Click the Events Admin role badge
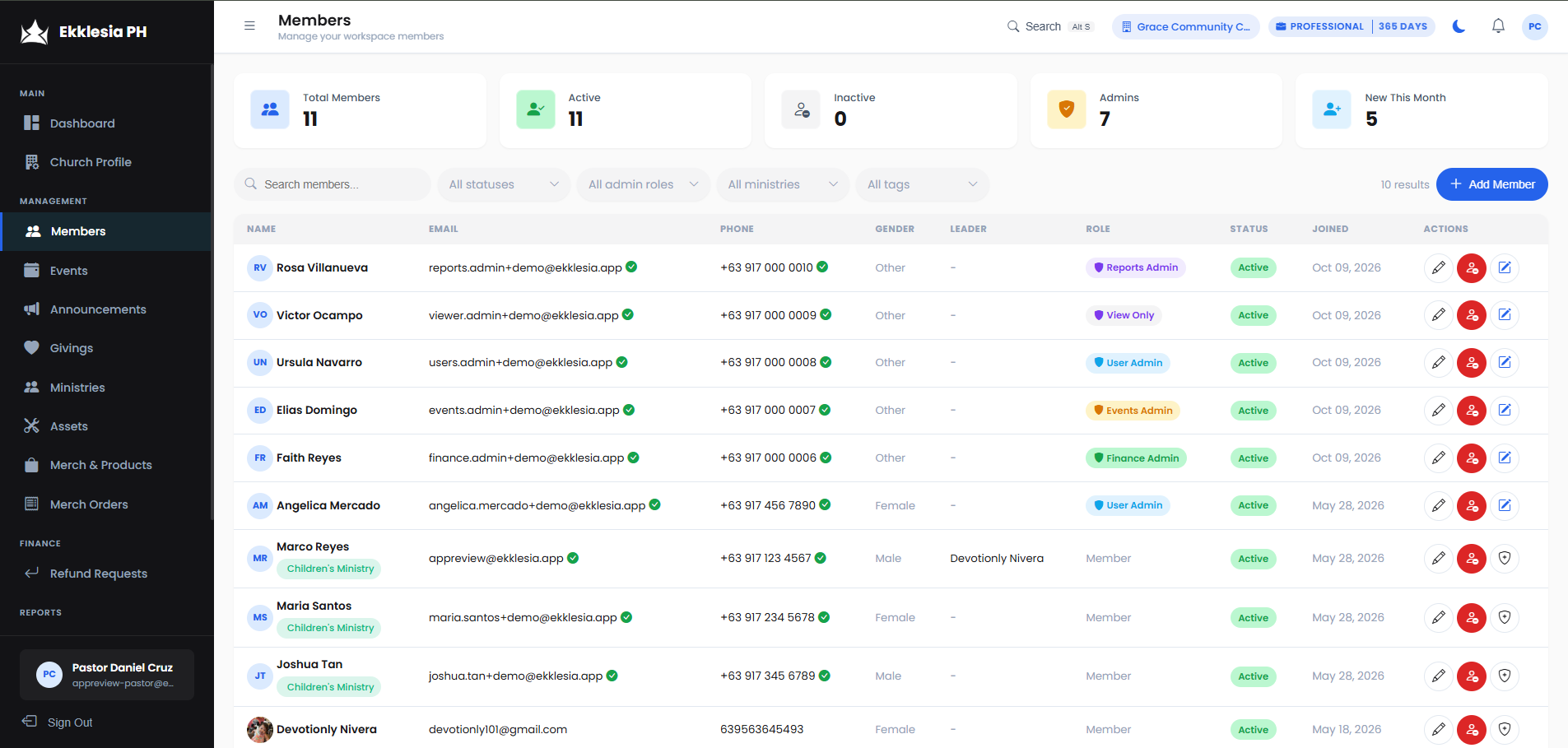This screenshot has height=748, width=1568. click(1133, 411)
